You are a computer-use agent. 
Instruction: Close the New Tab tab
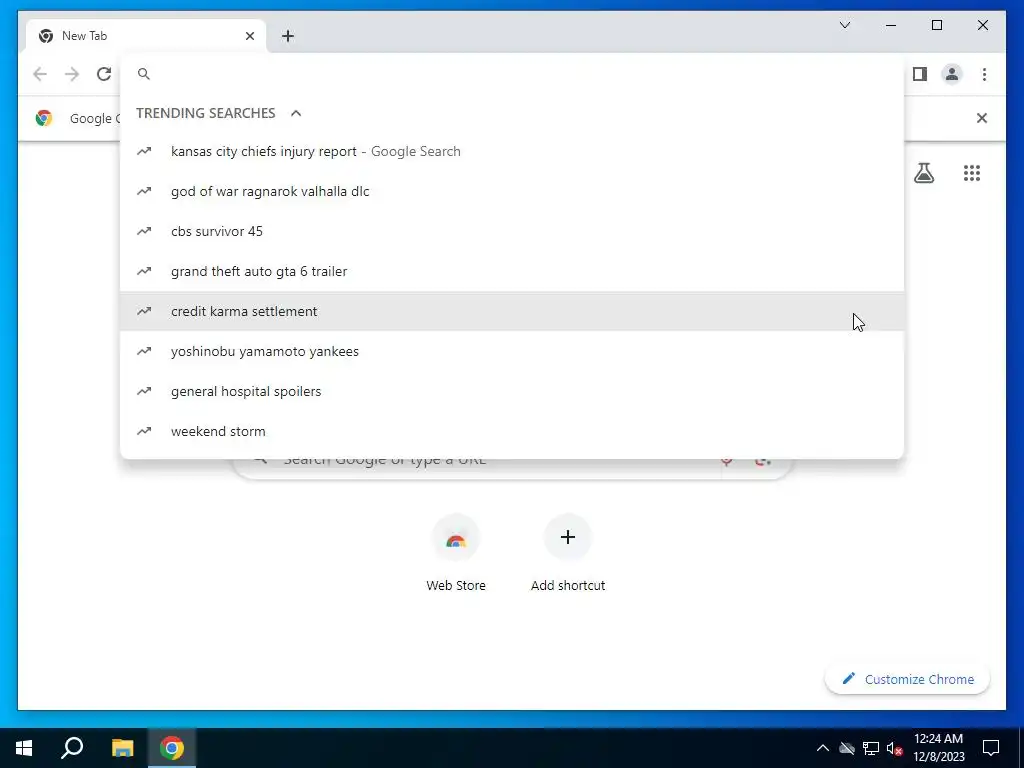pos(249,36)
